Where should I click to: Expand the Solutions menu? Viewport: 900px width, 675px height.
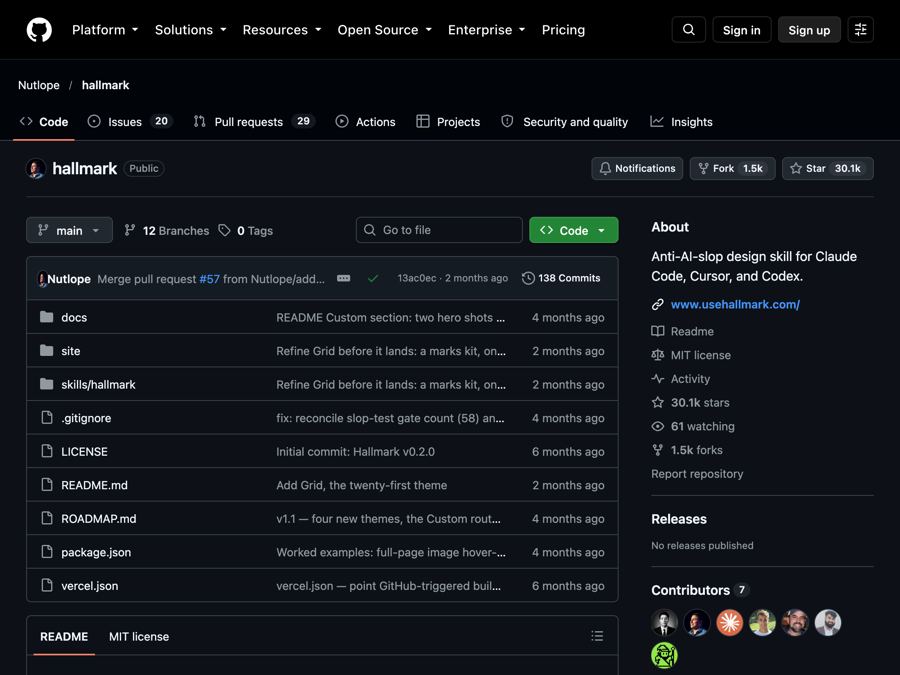tap(191, 30)
